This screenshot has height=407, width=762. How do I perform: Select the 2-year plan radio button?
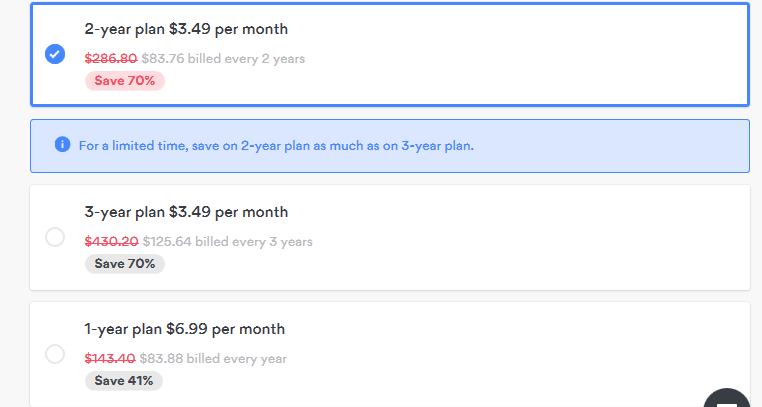(x=55, y=54)
